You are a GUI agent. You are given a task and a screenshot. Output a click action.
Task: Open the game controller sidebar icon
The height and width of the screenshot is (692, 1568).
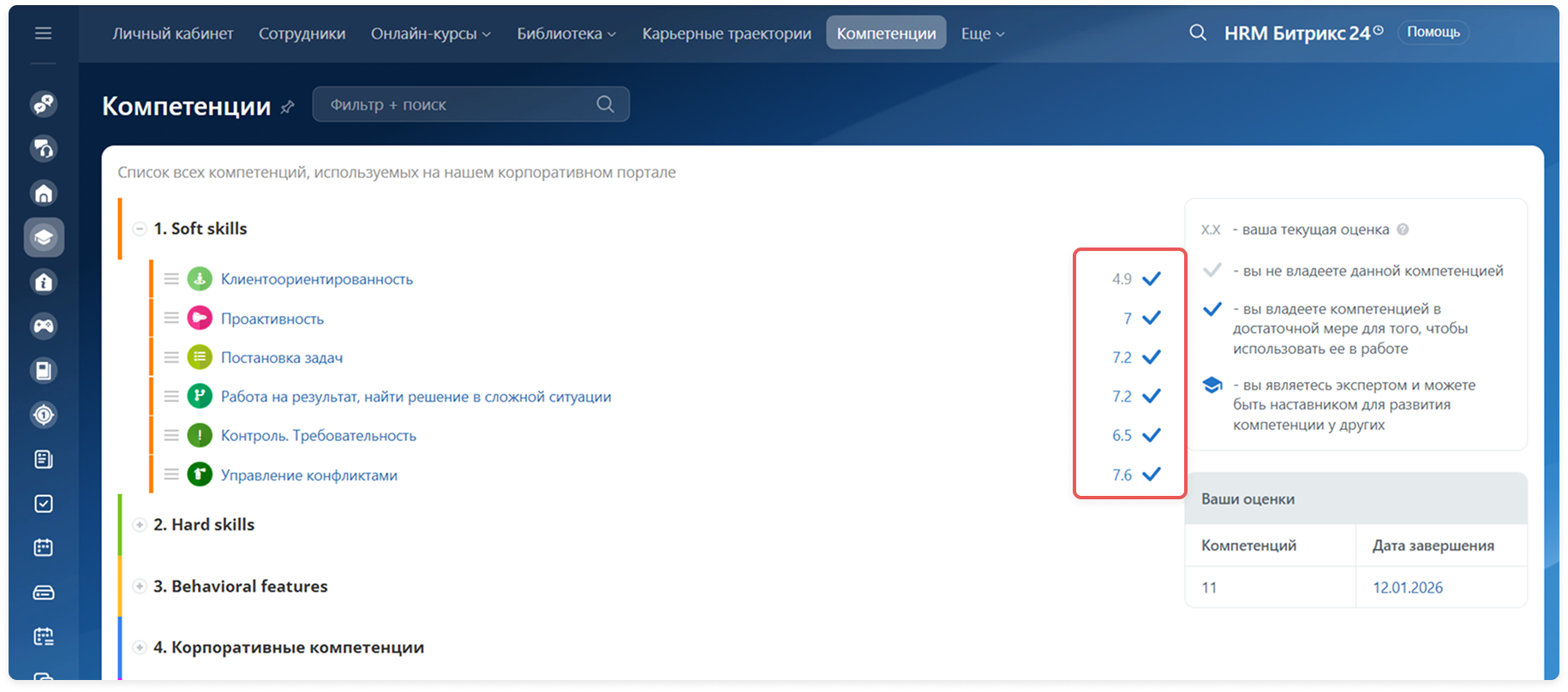tap(44, 325)
